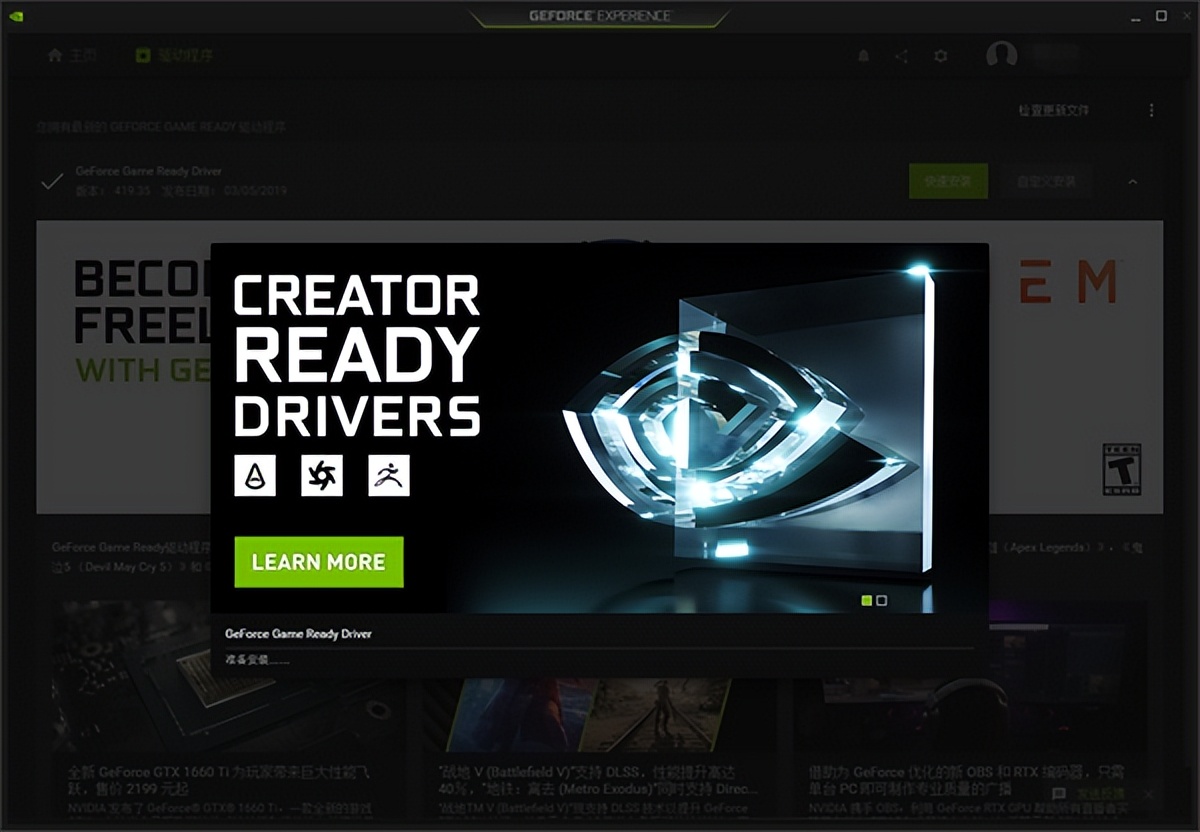The image size is (1200, 832).
Task: Open settings with the gear icon
Action: (940, 57)
